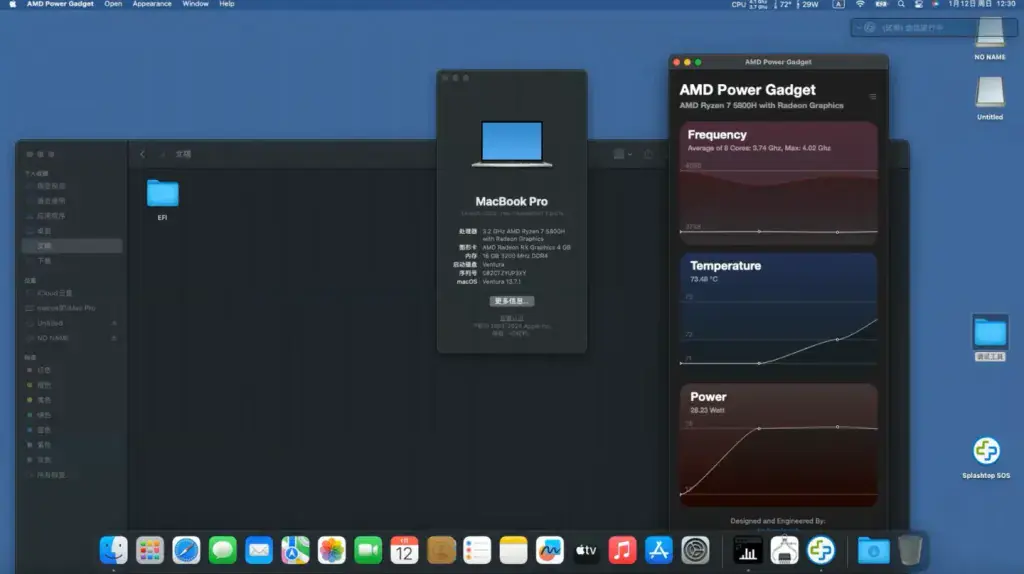Go back with Finder's back chevron

pyautogui.click(x=142, y=154)
